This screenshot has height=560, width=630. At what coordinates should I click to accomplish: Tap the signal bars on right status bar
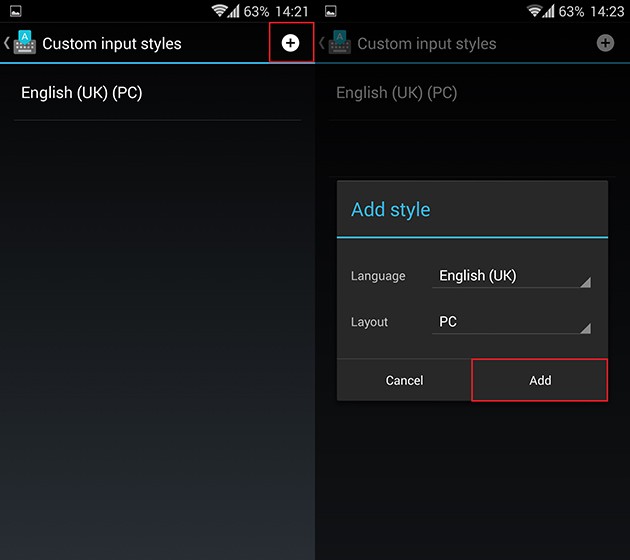pyautogui.click(x=548, y=11)
